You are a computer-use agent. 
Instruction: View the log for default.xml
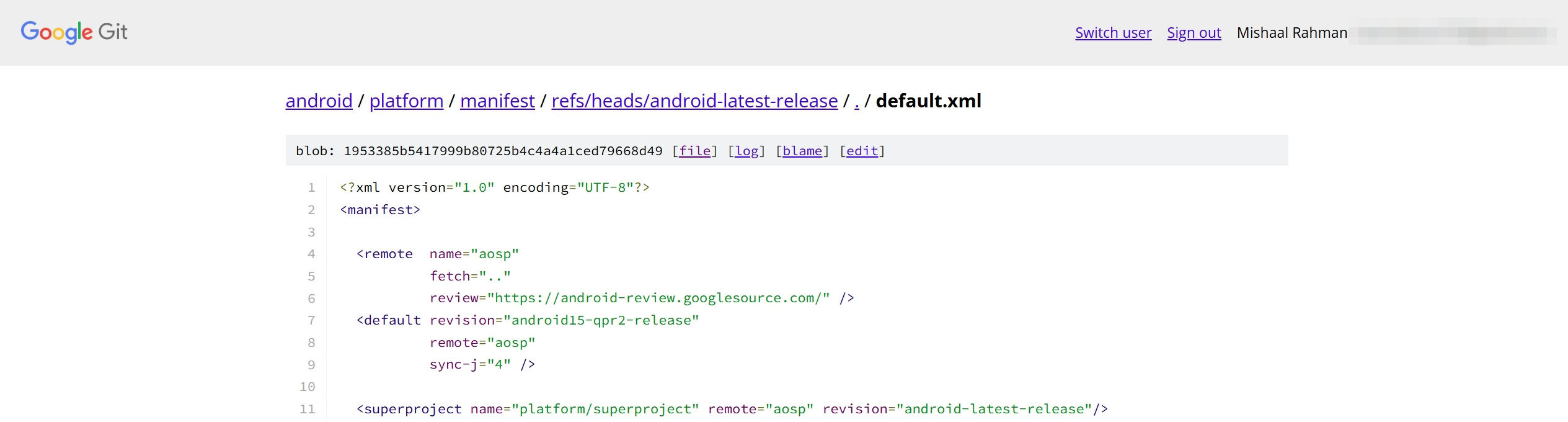[x=746, y=151]
